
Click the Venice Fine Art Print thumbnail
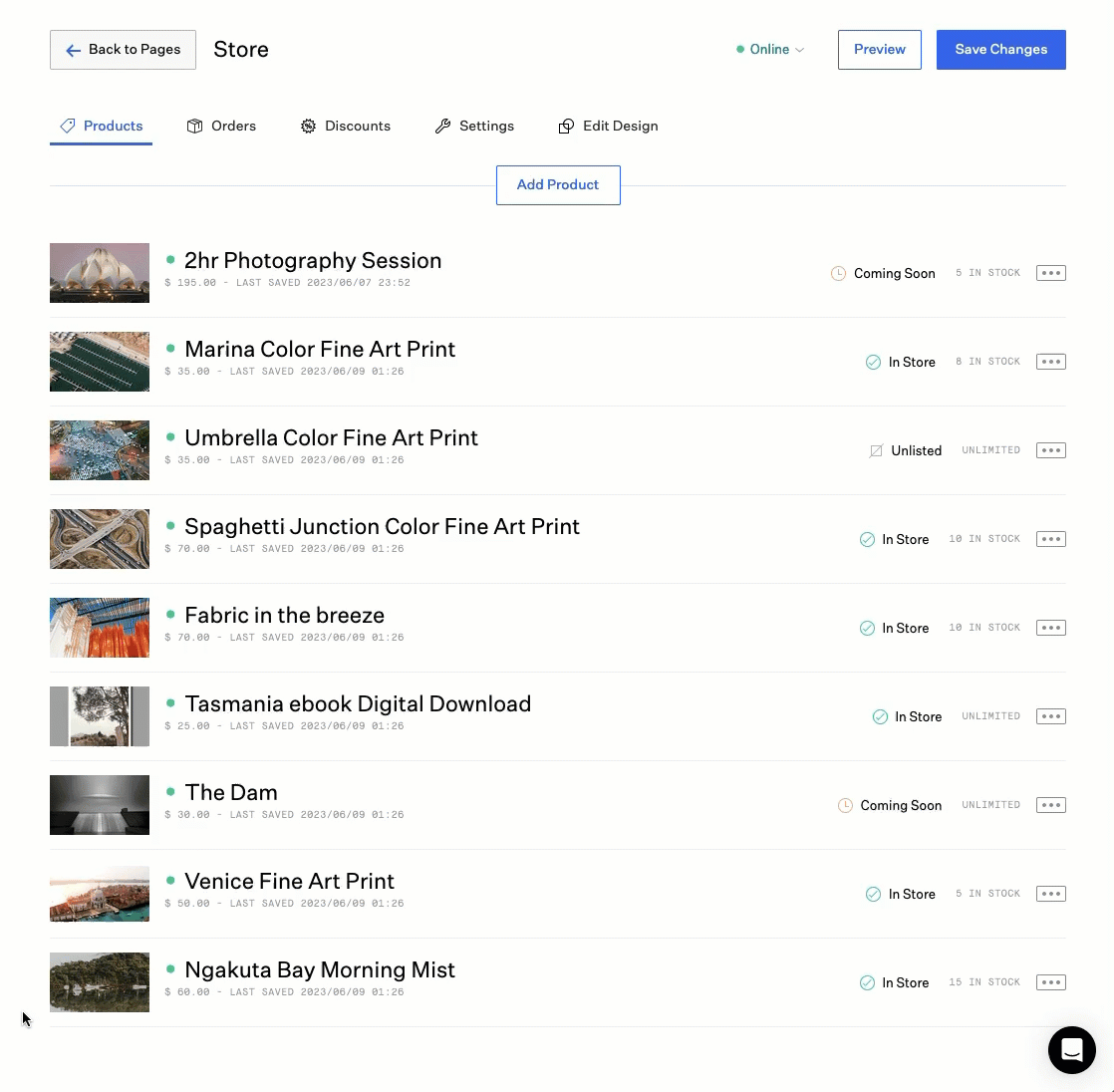[100, 894]
